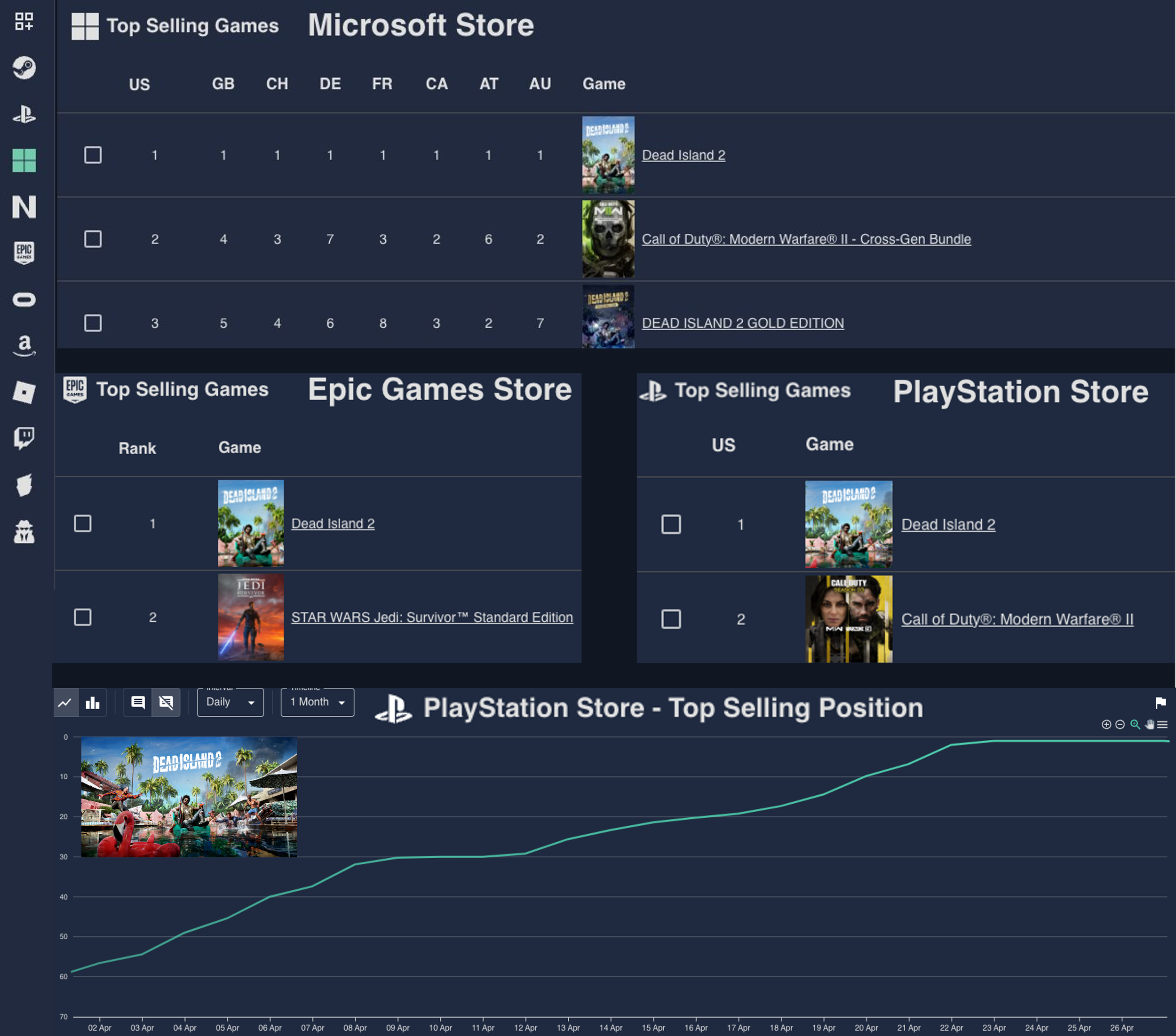Image resolution: width=1176 pixels, height=1036 pixels.
Task: Hide chart annotations with crossed comment icon
Action: click(x=166, y=703)
